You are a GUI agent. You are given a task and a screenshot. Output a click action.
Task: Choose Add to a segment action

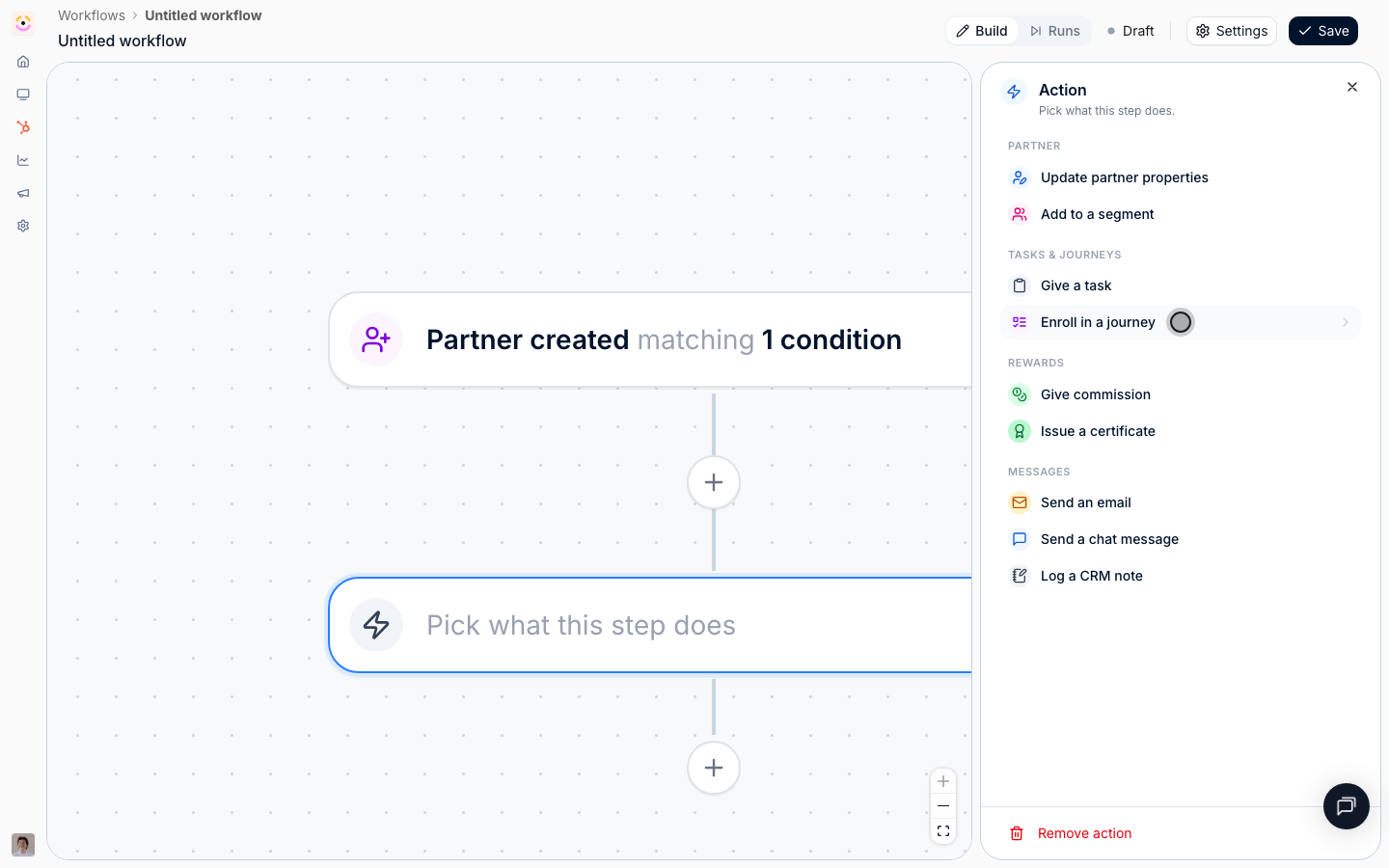pos(1181,214)
